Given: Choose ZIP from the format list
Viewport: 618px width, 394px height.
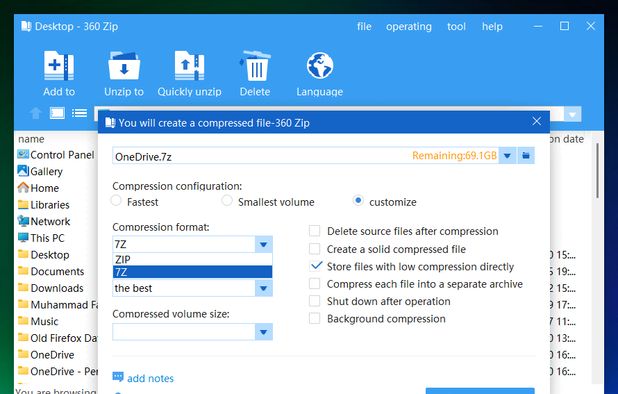Looking at the screenshot, I should (x=192, y=259).
